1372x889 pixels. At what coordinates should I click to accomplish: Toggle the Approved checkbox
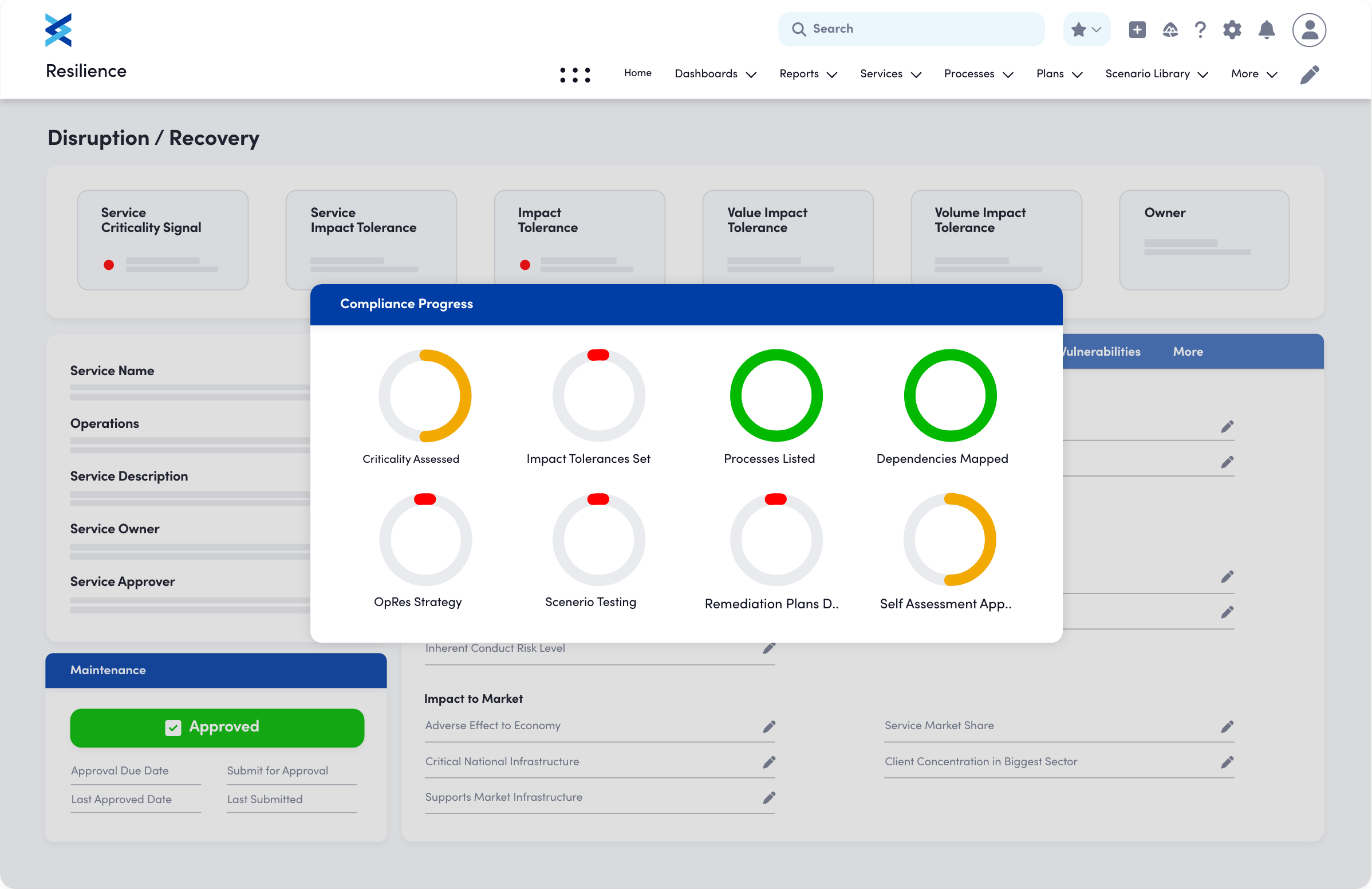click(173, 727)
